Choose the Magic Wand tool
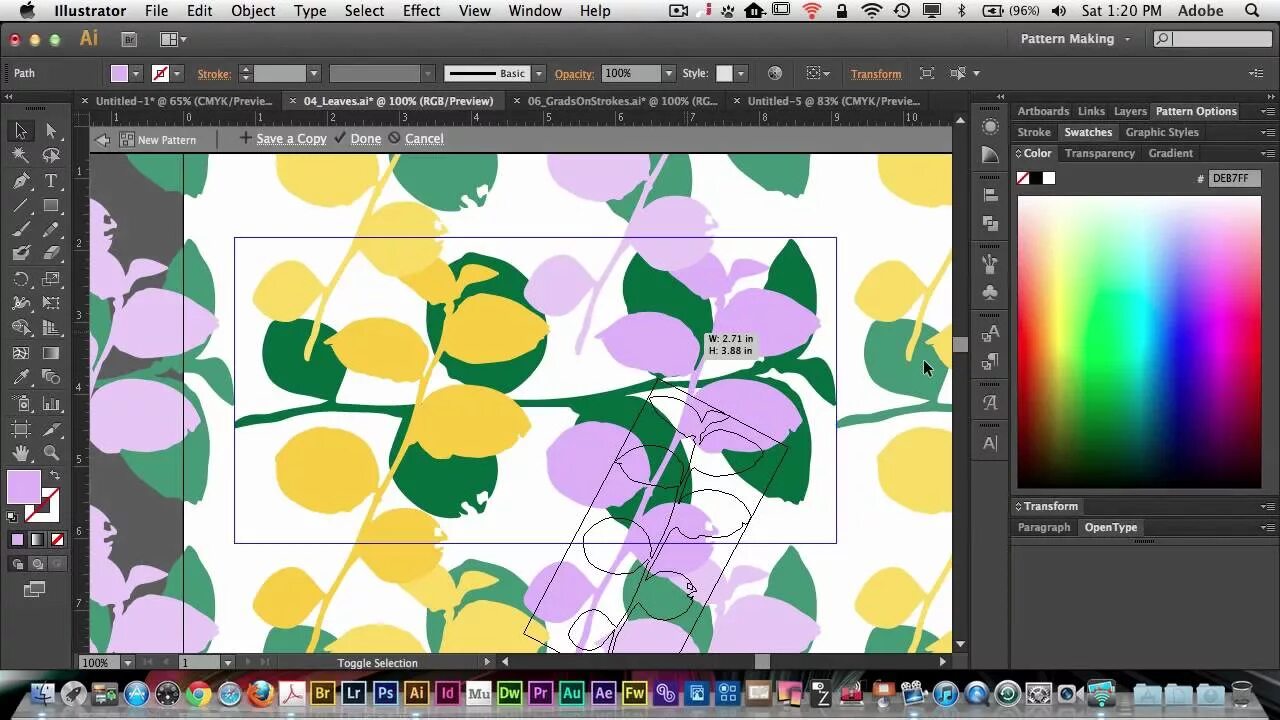The image size is (1280, 720). pos(21,155)
